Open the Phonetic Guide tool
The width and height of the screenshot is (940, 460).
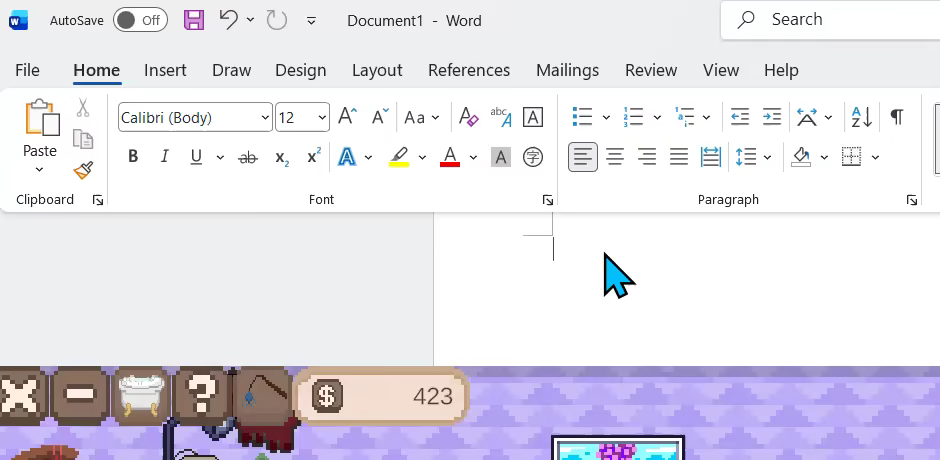(x=501, y=116)
